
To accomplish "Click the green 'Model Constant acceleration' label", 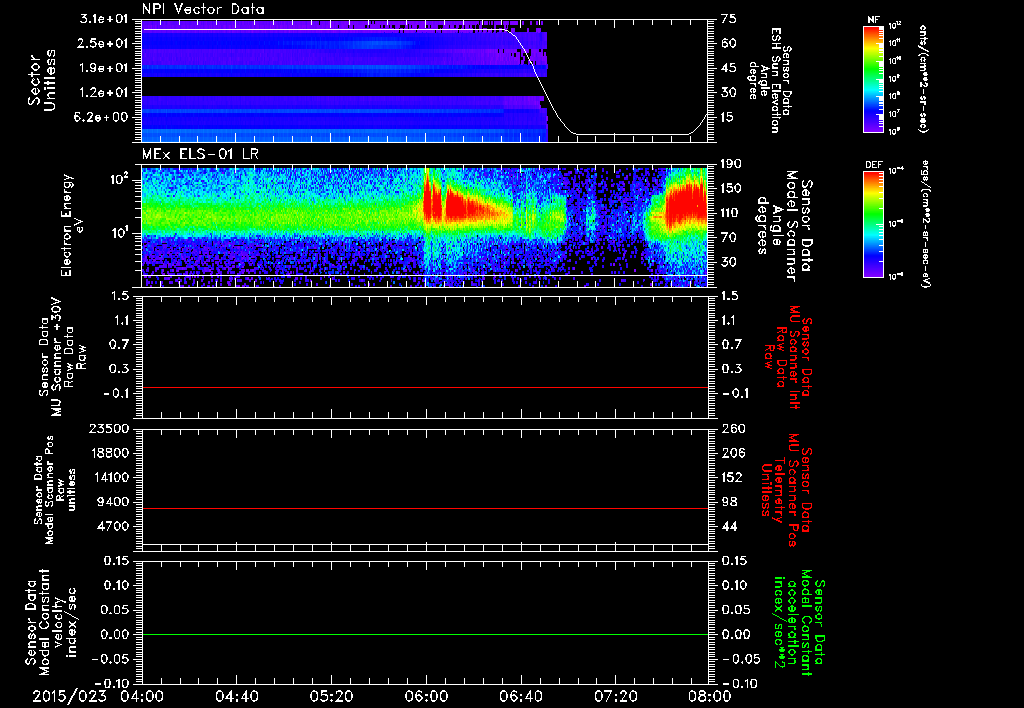I will click(x=799, y=623).
